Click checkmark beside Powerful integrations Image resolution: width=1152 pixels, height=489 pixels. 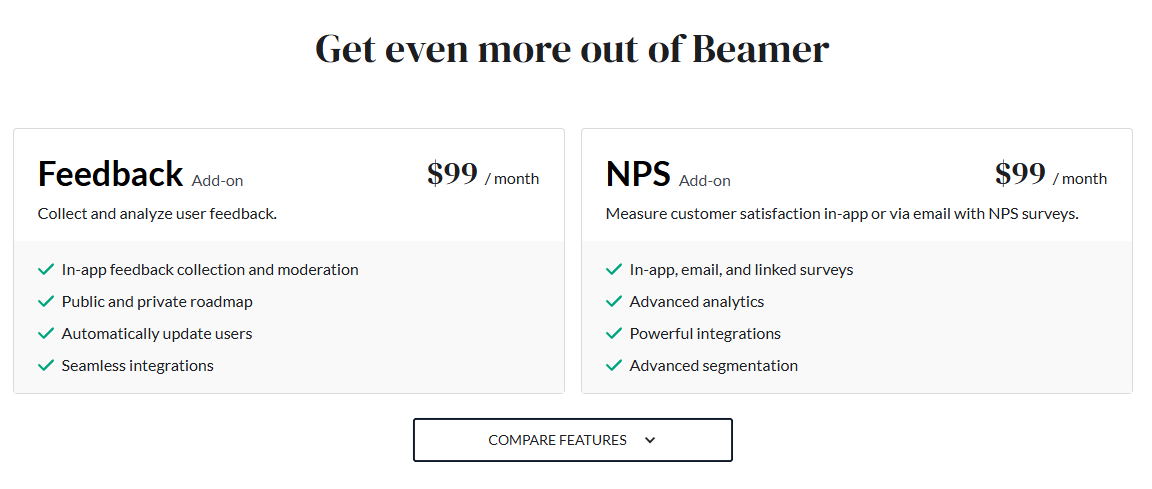613,333
